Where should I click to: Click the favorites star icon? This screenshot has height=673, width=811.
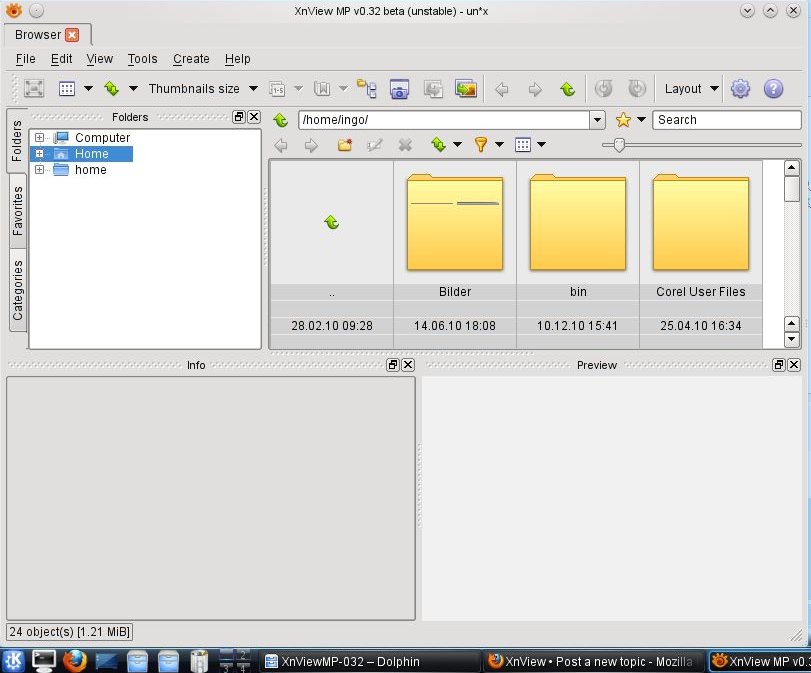point(623,120)
